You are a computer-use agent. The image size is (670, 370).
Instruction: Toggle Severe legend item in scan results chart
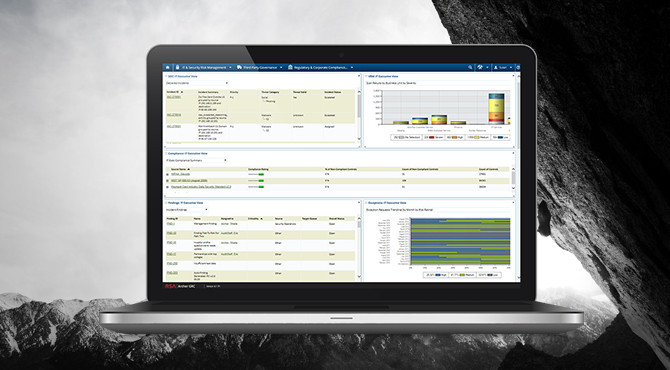point(433,138)
